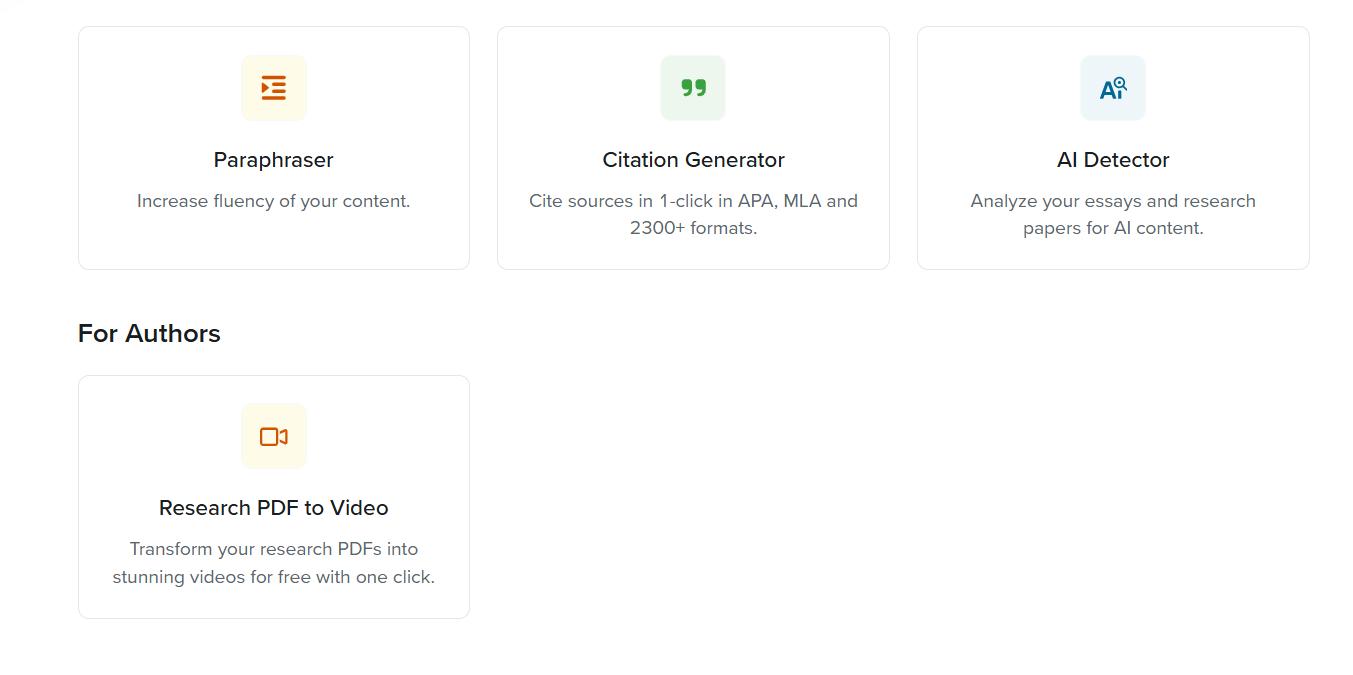
Task: Click the "papers for AI content" line
Action: [x=1113, y=228]
